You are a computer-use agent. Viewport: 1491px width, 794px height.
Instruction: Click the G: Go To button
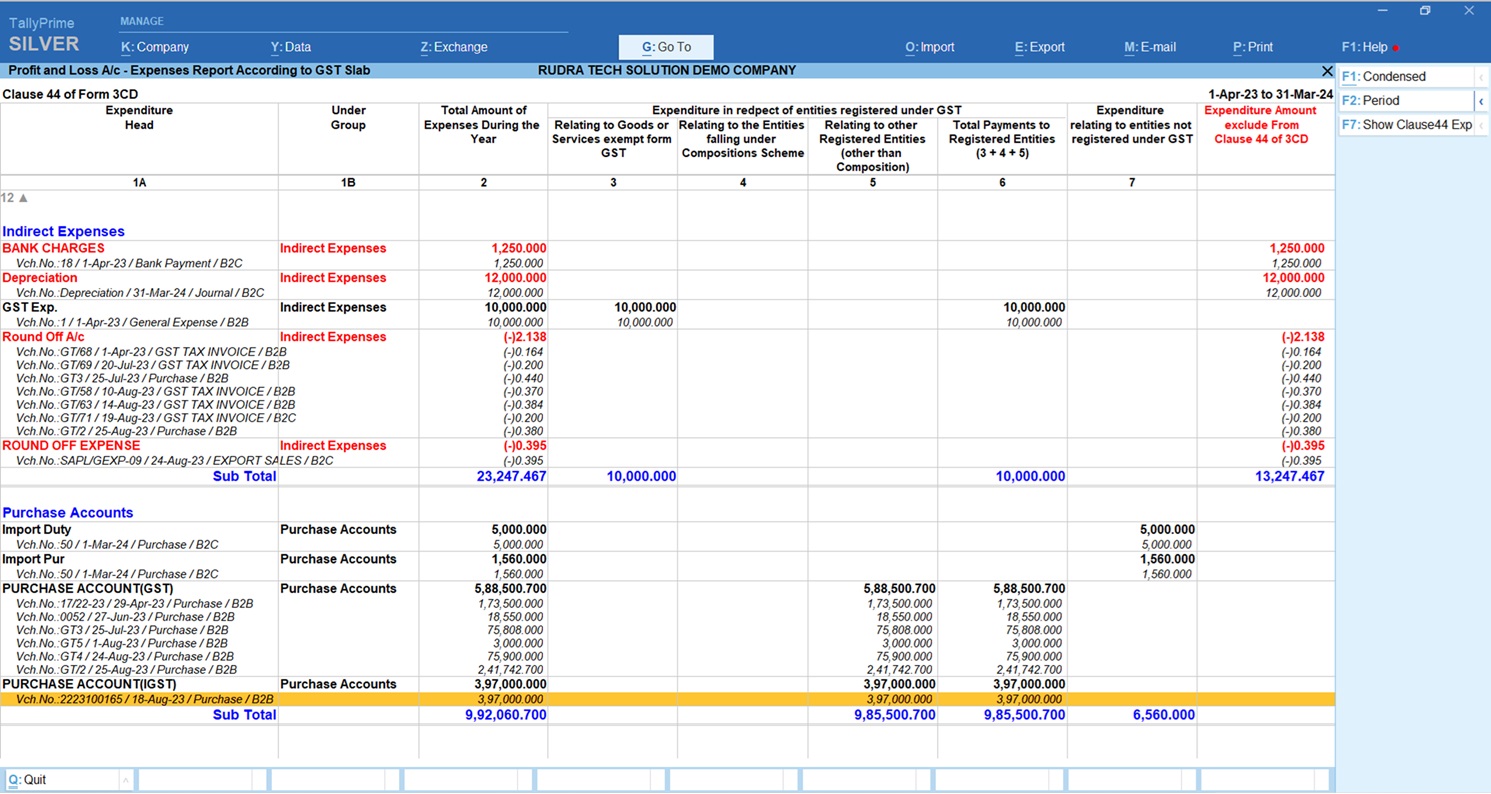point(666,47)
